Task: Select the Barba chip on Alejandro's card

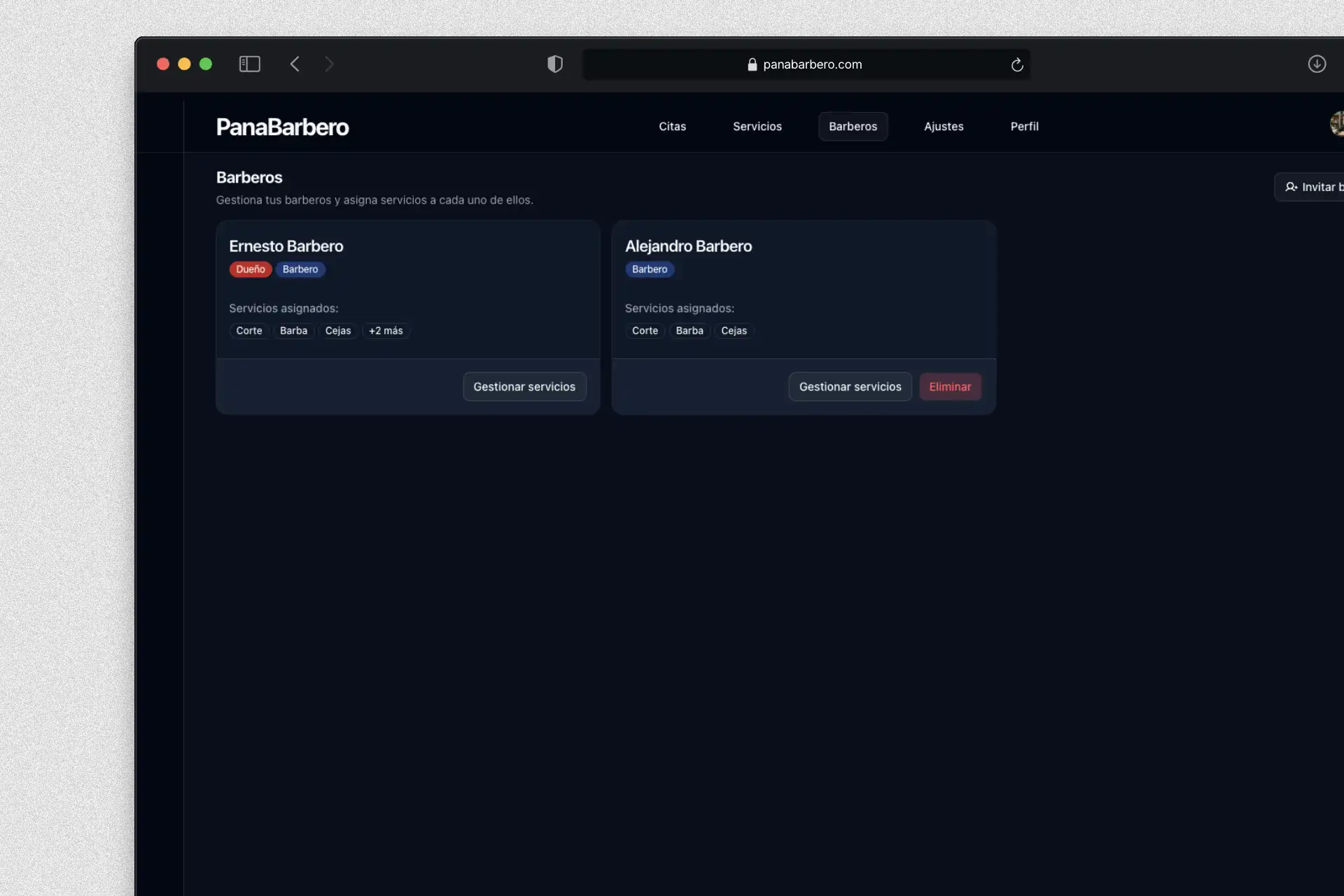Action: pos(689,330)
